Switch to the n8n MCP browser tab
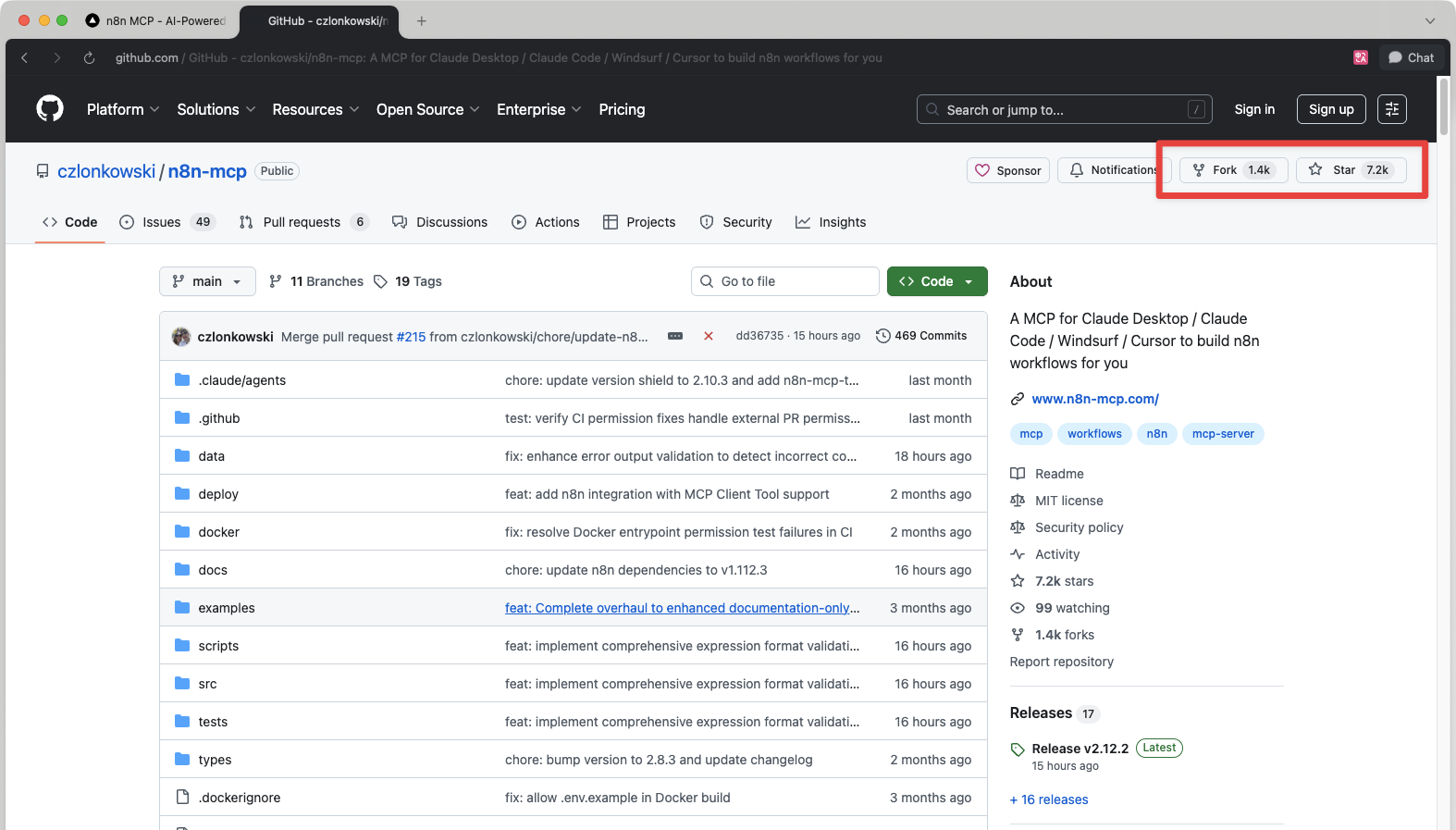Image resolution: width=1456 pixels, height=830 pixels. 155,20
